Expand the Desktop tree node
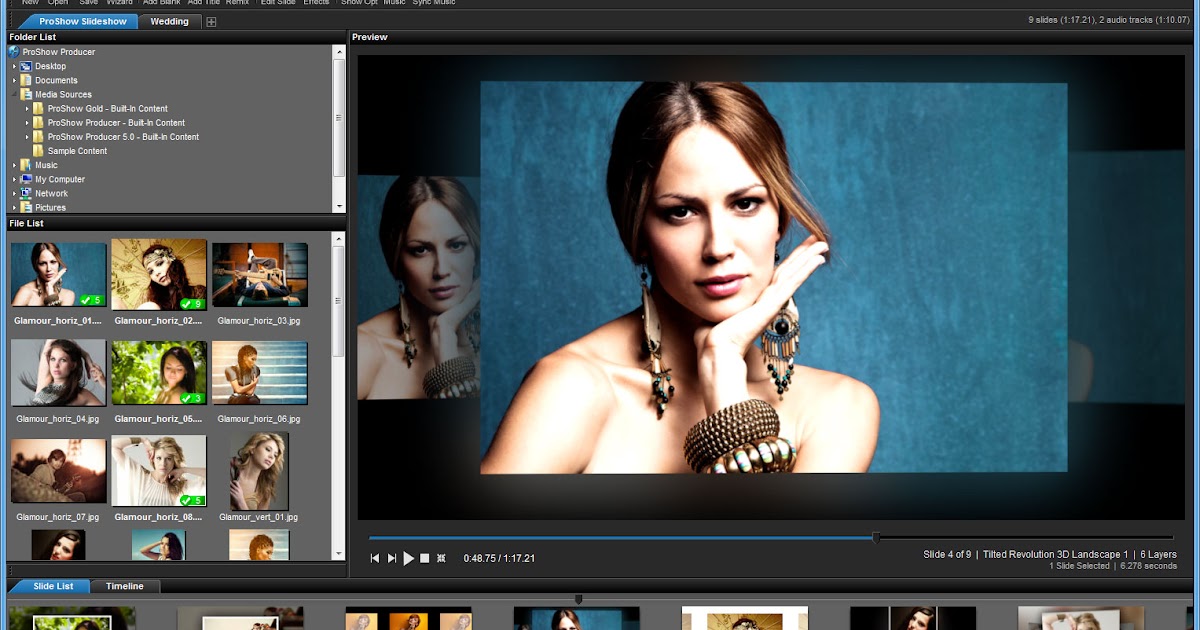The image size is (1200, 630). tap(15, 66)
